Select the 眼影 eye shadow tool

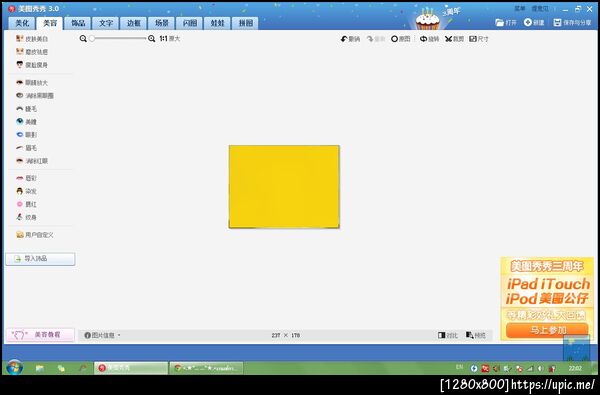pos(26,135)
